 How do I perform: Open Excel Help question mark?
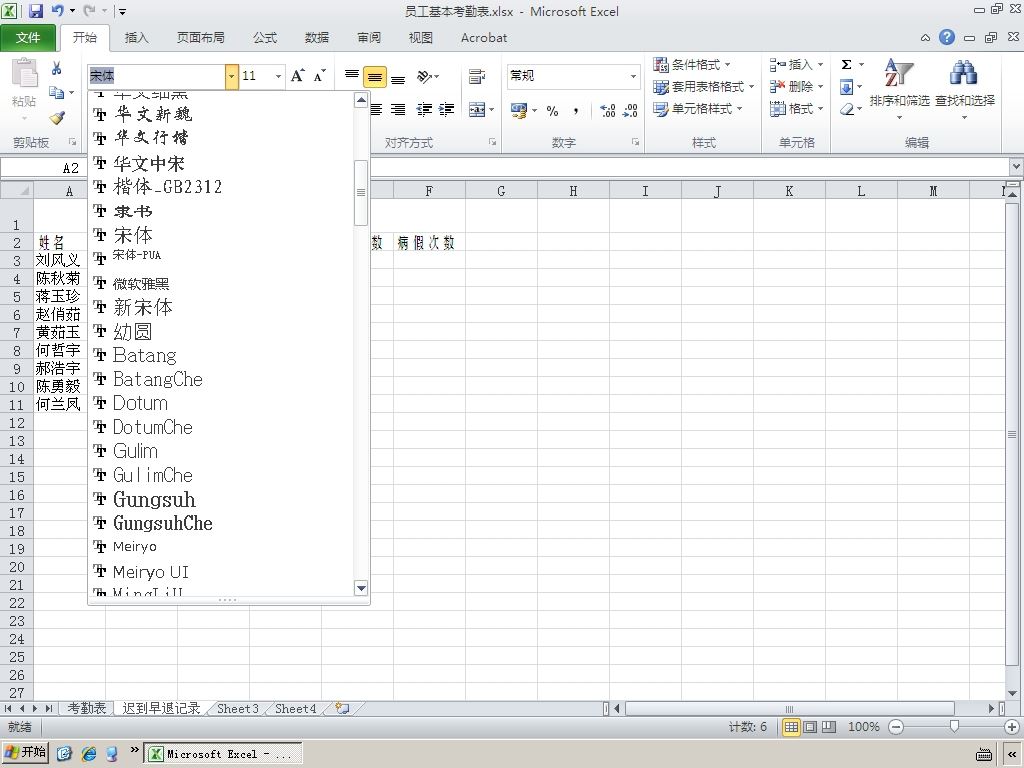(x=947, y=37)
